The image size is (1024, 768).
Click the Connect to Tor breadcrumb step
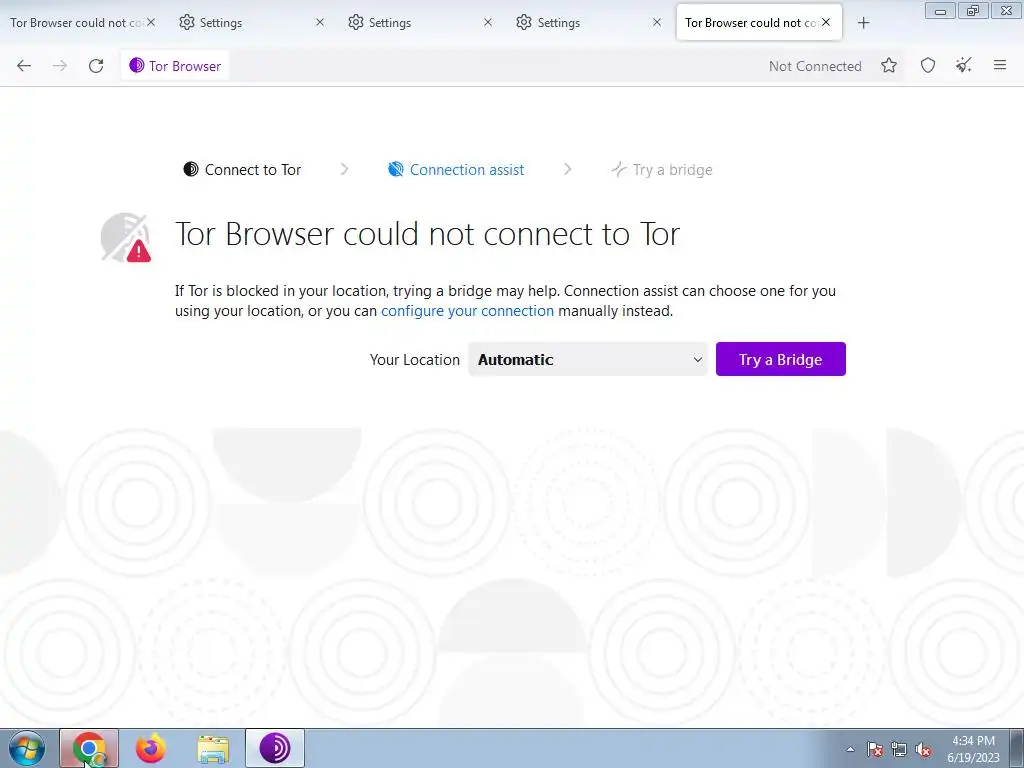coord(242,170)
